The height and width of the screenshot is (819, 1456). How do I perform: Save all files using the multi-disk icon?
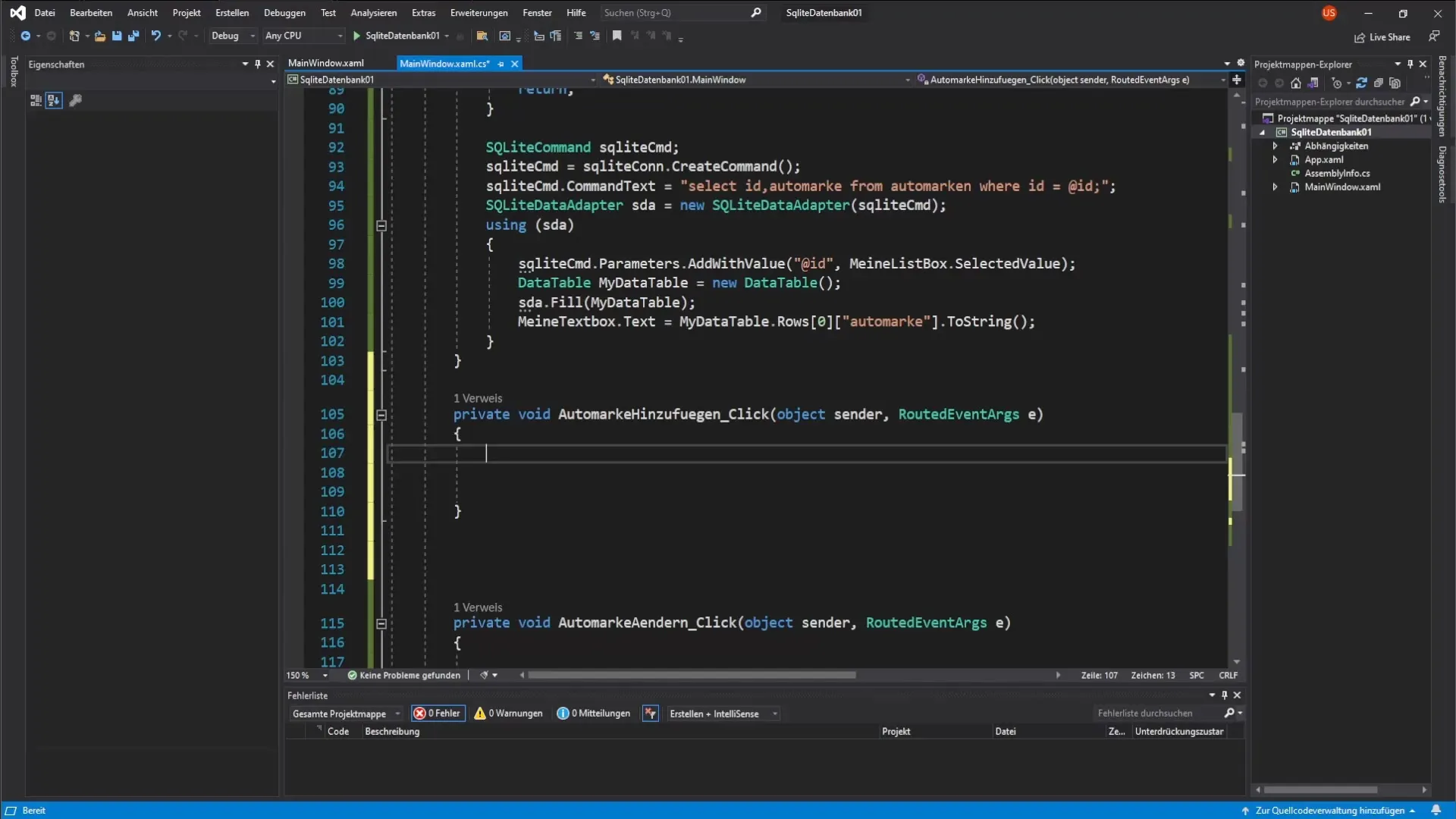[133, 36]
